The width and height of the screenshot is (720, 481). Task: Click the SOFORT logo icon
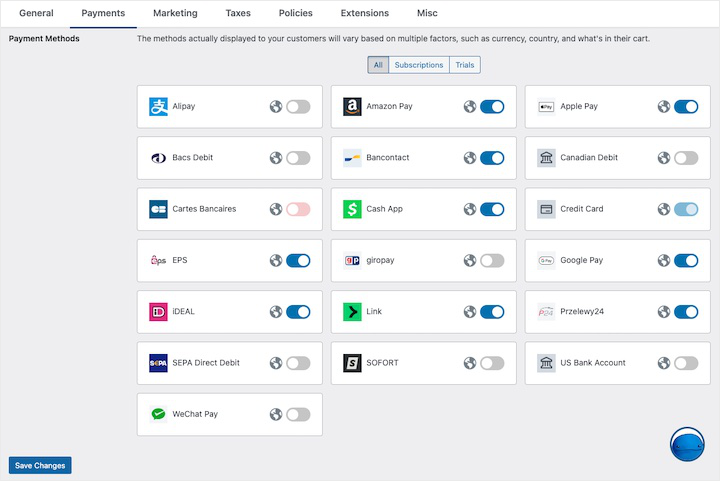pyautogui.click(x=352, y=363)
